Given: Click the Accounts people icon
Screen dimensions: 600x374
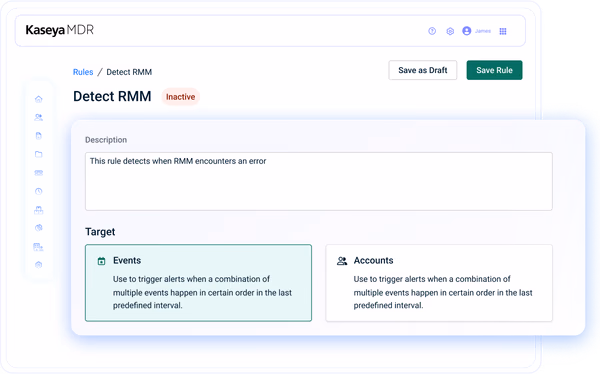Looking at the screenshot, I should coord(342,261).
